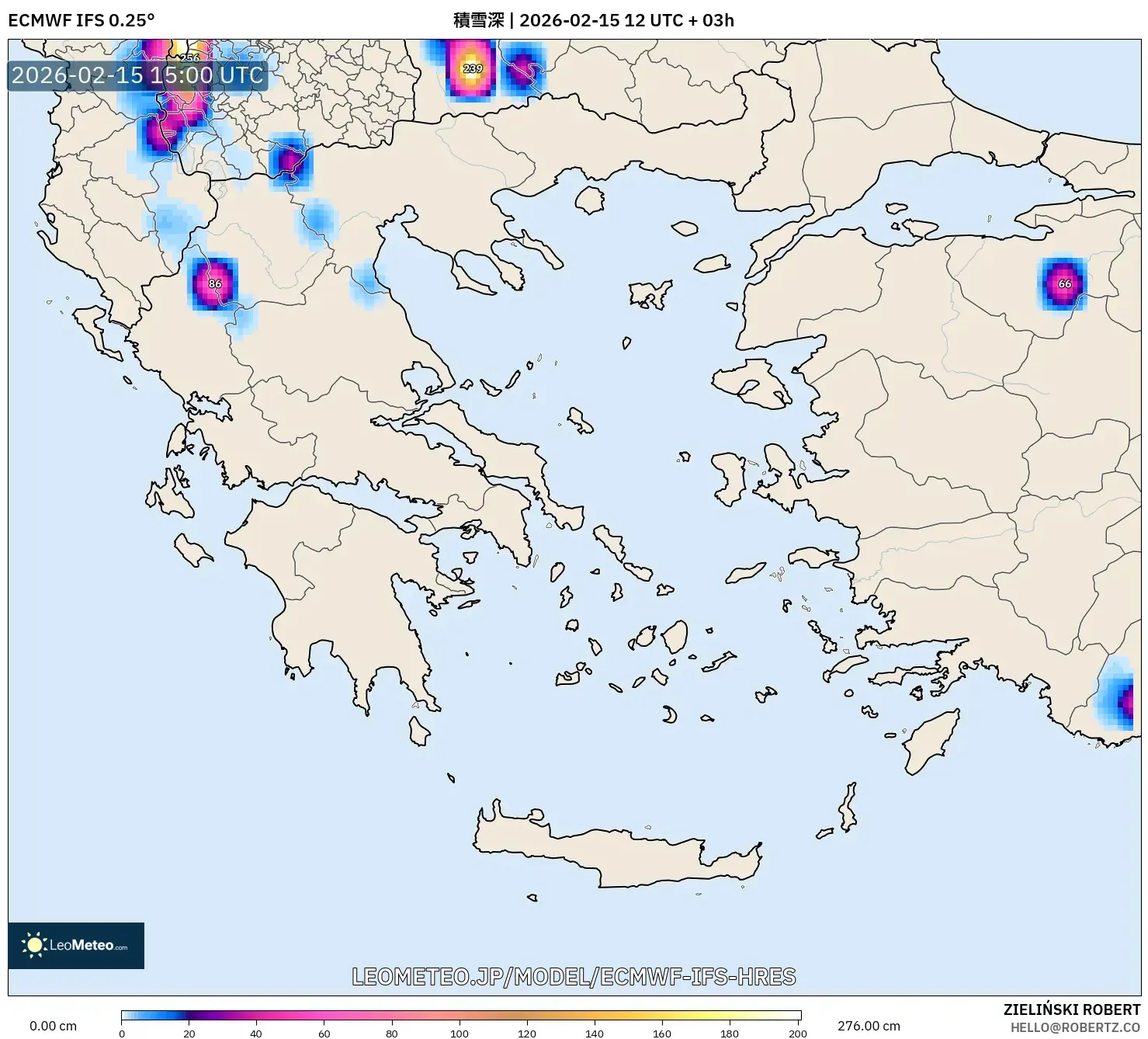Click the snow marker labeled 256 near top
The image size is (1148, 1039).
tap(189, 59)
